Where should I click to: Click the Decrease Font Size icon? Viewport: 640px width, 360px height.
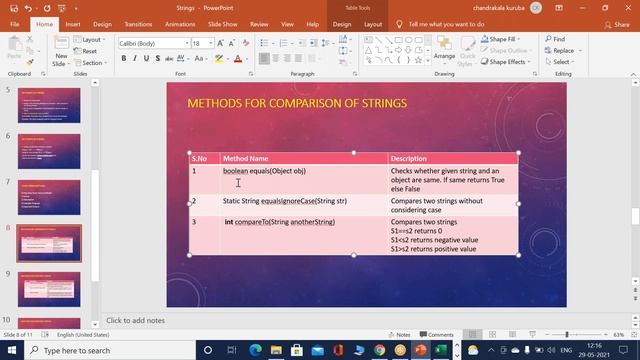pos(232,43)
